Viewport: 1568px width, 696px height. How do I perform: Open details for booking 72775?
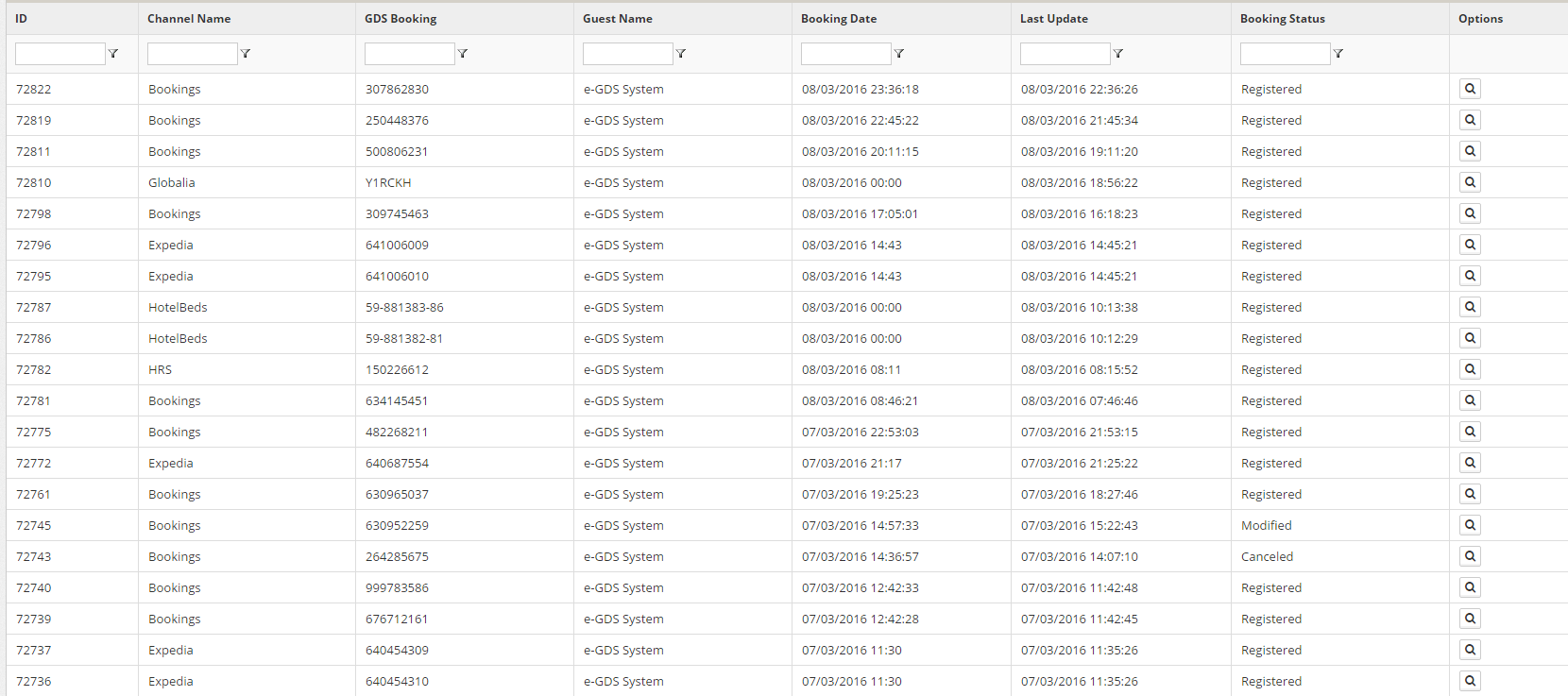click(1470, 432)
